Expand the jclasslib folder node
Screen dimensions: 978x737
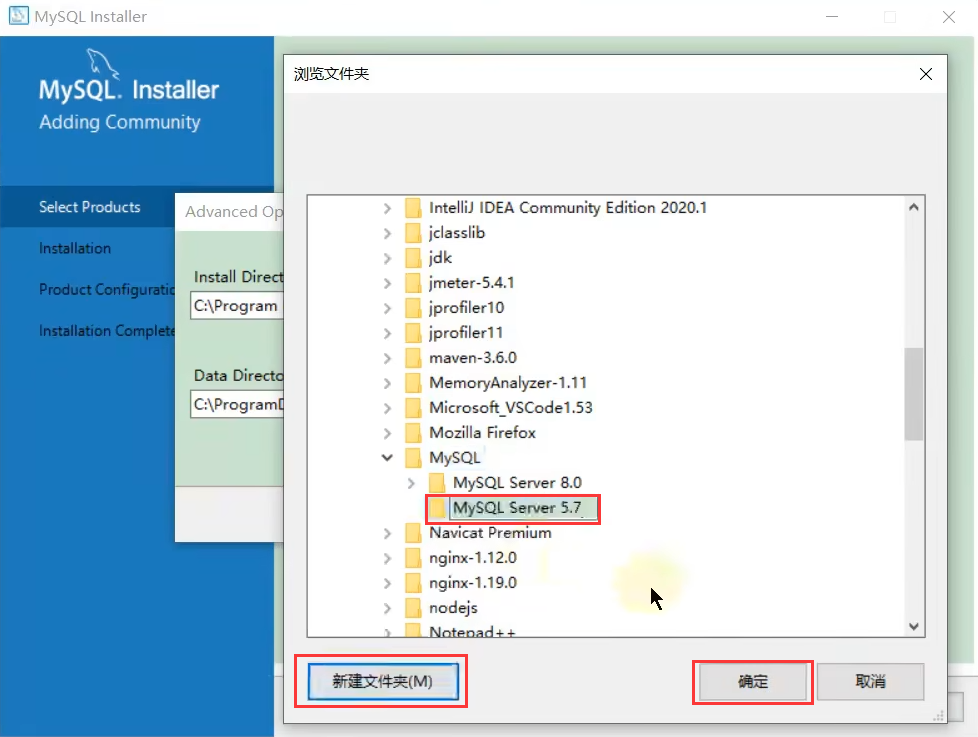(x=387, y=233)
